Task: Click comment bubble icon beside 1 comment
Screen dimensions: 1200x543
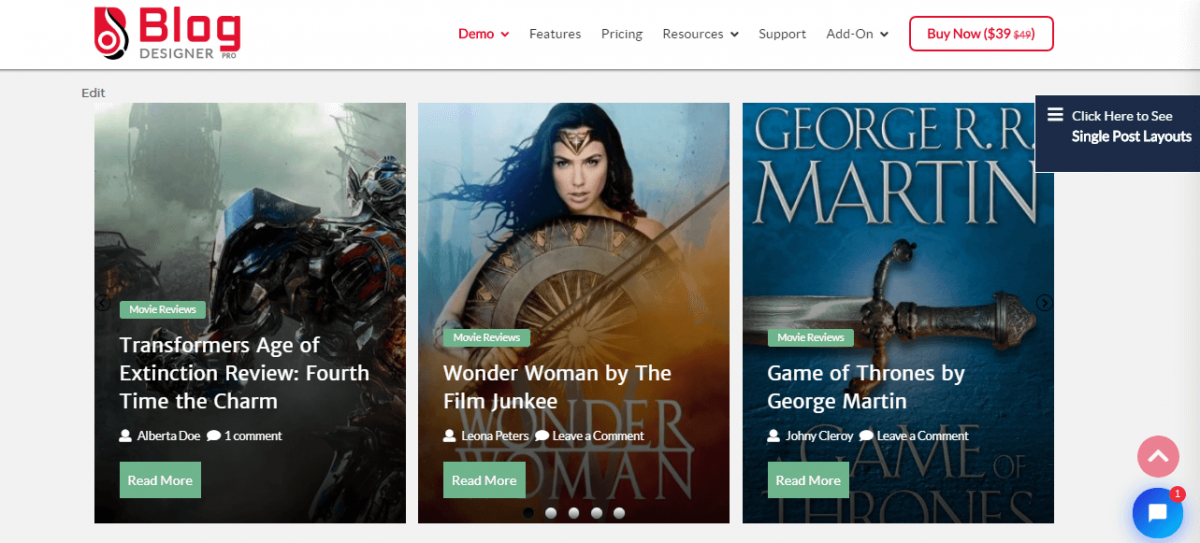Action: tap(213, 436)
